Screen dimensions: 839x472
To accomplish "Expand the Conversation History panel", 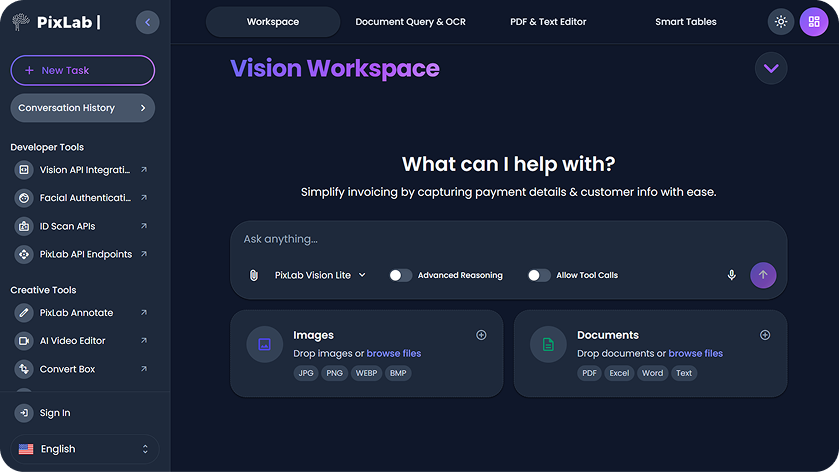I will 82,108.
